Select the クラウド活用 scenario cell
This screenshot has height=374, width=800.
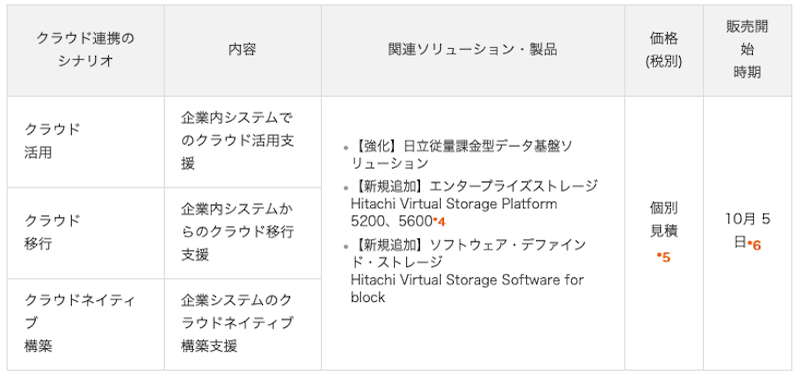86,141
